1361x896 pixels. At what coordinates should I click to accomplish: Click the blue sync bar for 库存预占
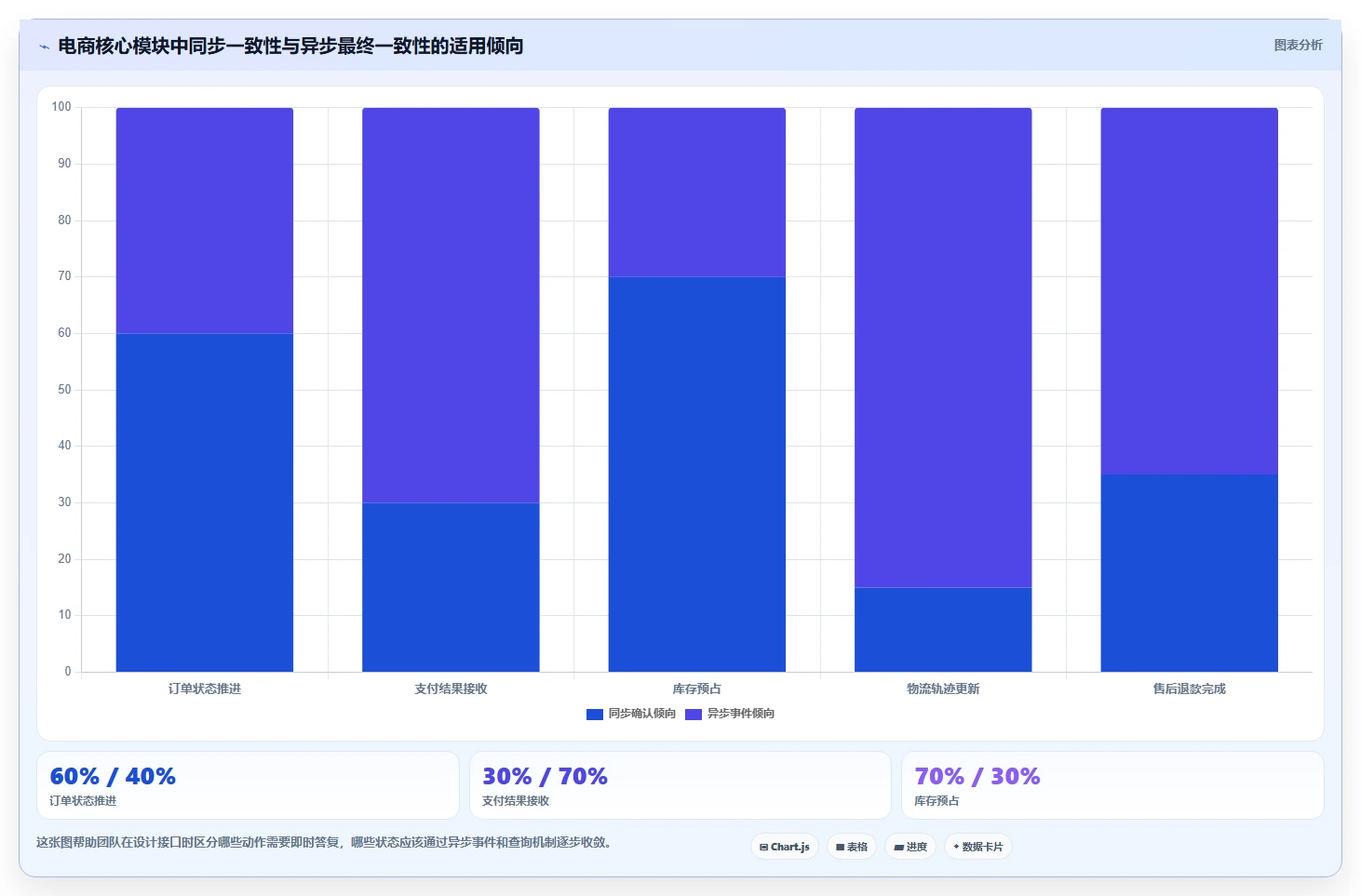tap(697, 475)
